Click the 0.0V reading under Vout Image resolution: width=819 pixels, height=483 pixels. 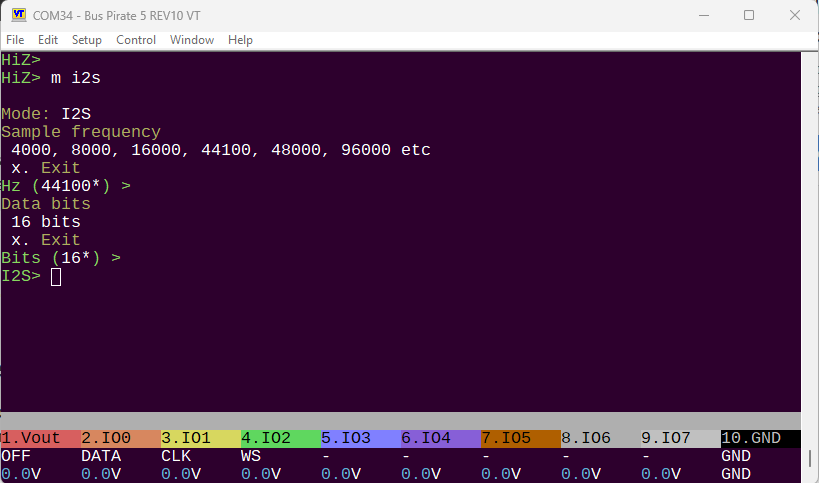(21, 474)
